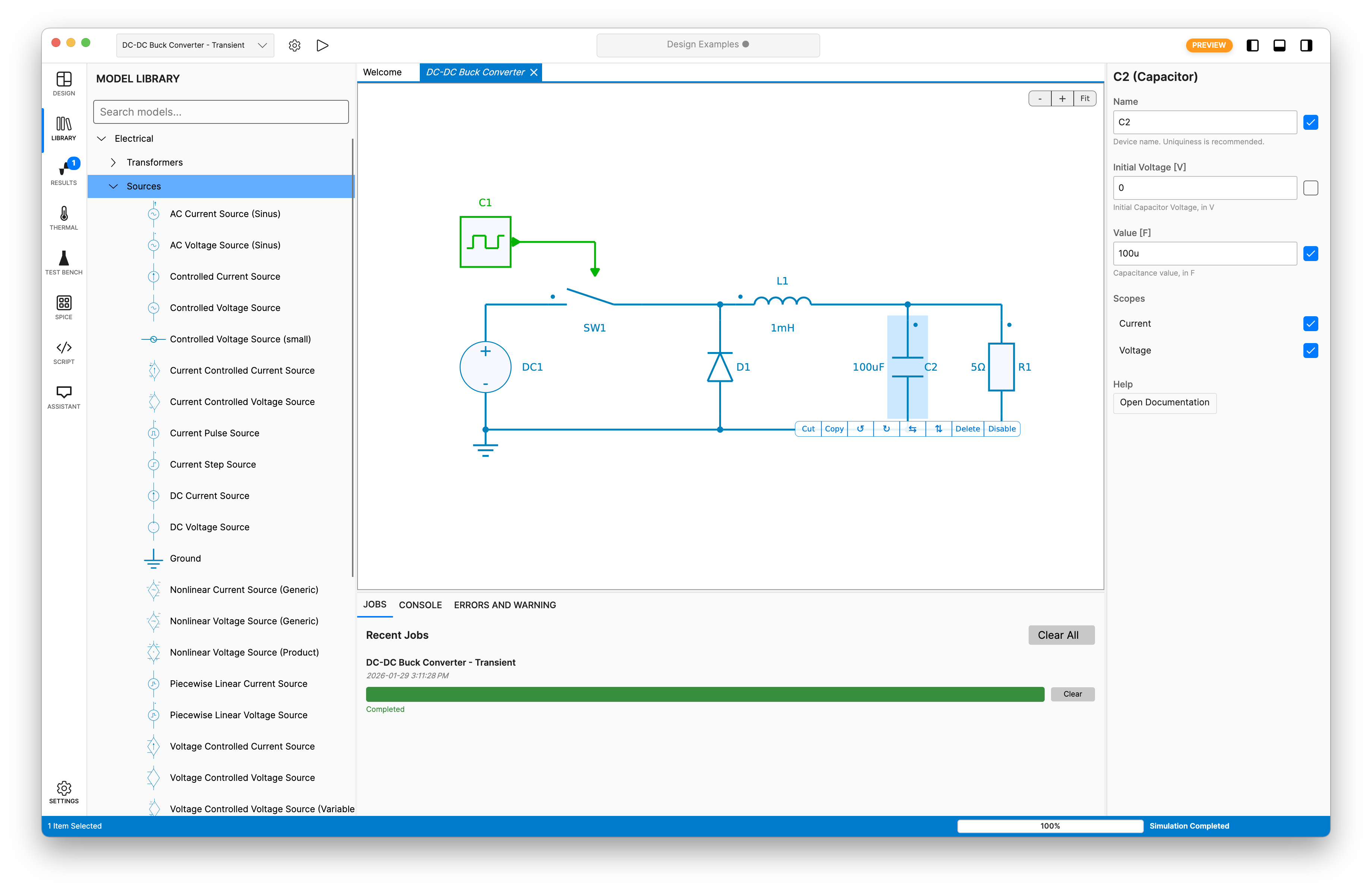Flip component horizontally in floating toolbar
Screen dimensions: 1372x892
click(912, 428)
